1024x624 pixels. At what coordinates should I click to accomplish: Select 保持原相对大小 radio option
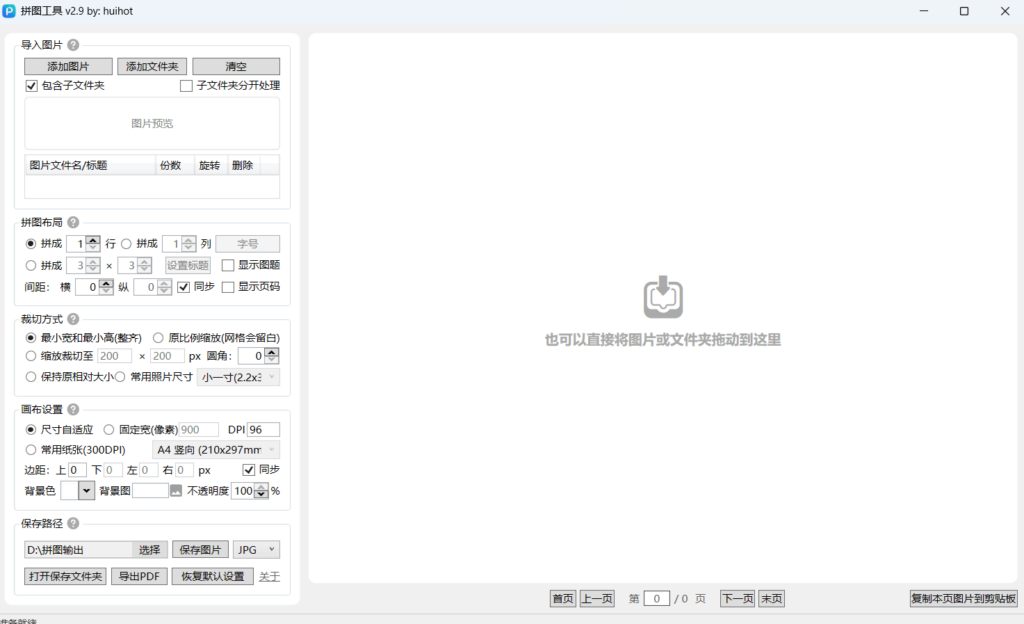31,377
